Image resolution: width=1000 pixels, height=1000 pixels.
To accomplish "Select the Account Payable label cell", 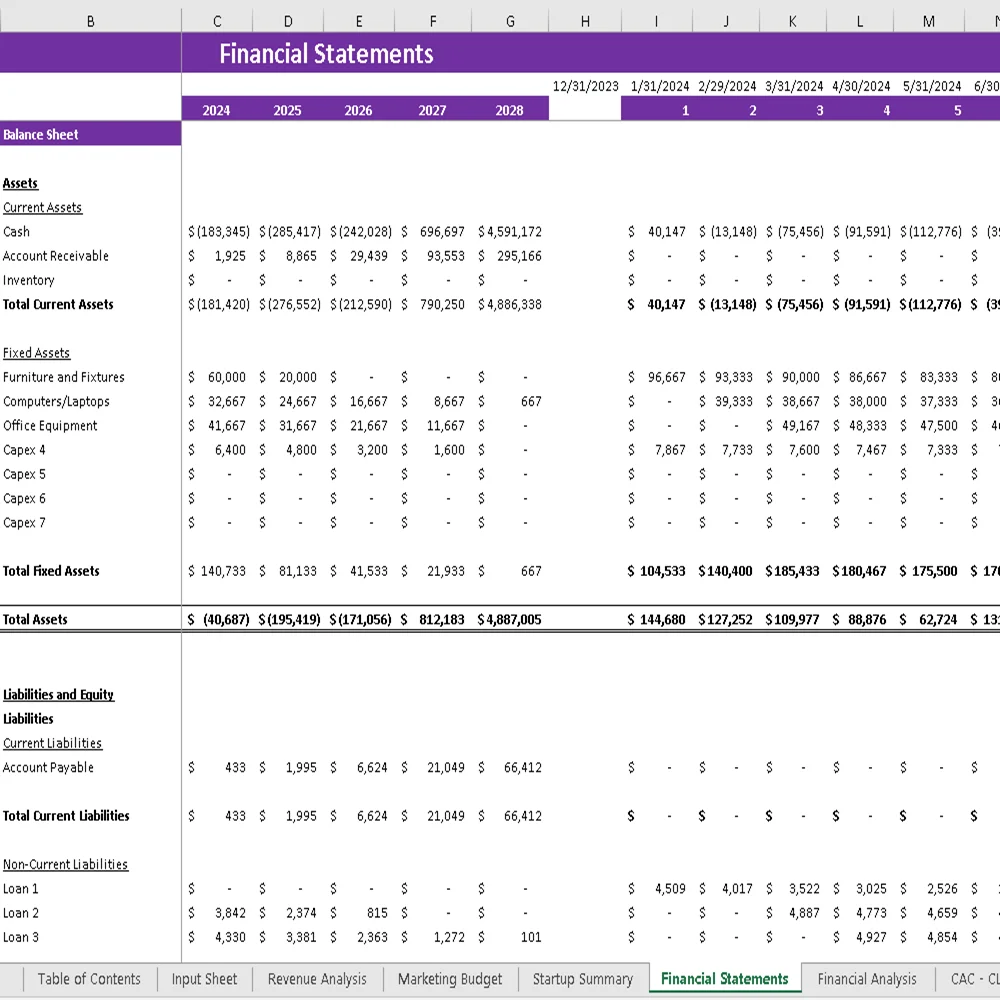I will click(43, 767).
